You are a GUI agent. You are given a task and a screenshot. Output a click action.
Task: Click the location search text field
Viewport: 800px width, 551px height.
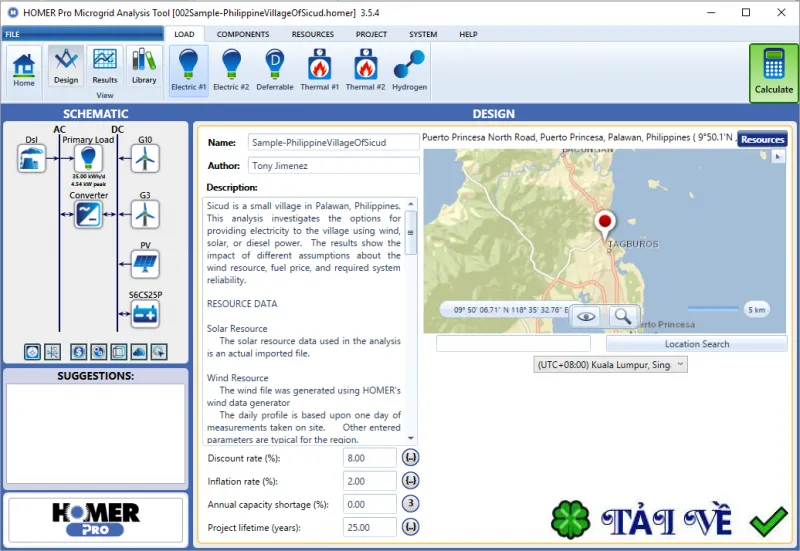click(x=513, y=343)
